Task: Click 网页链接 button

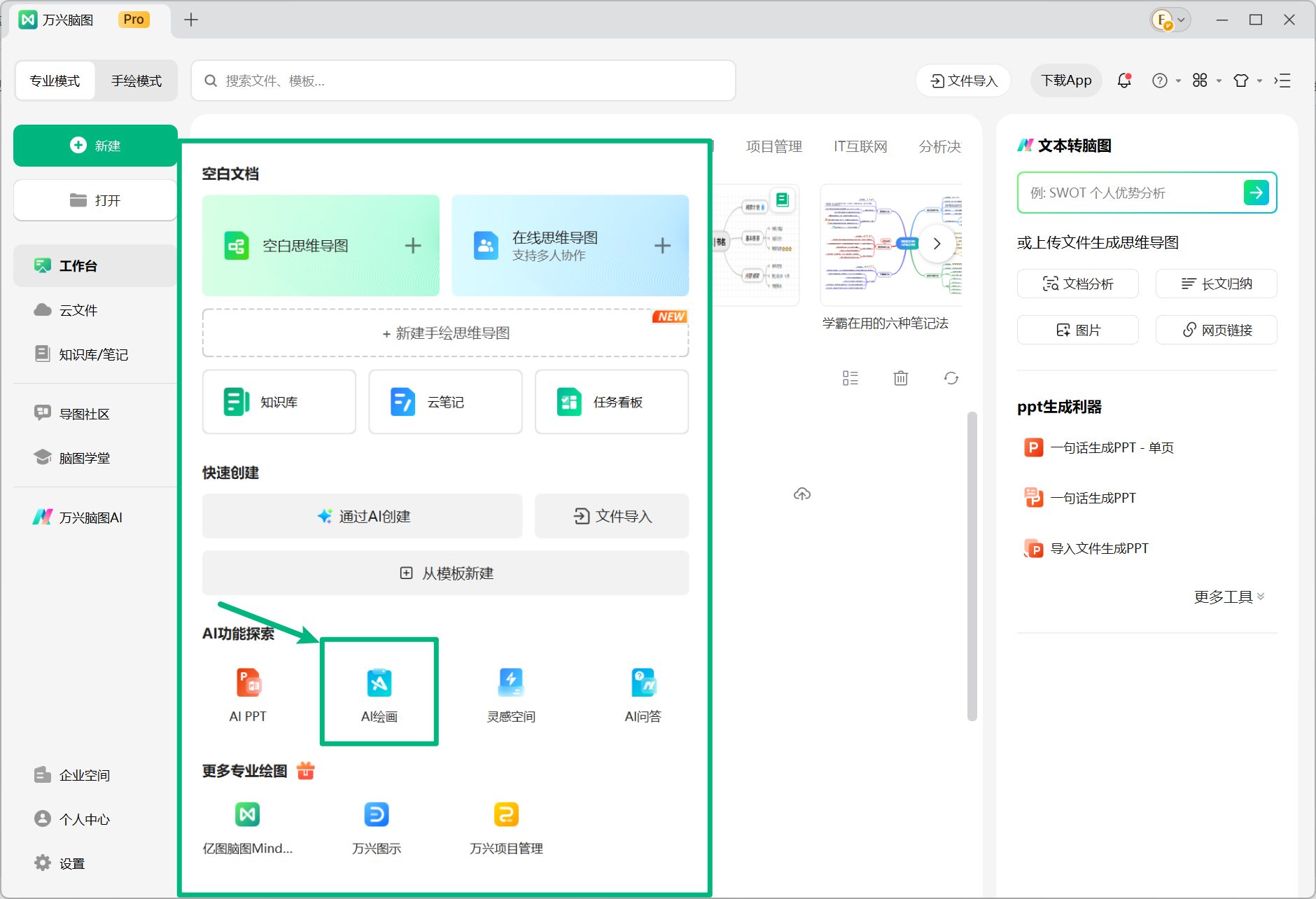Action: click(1217, 330)
